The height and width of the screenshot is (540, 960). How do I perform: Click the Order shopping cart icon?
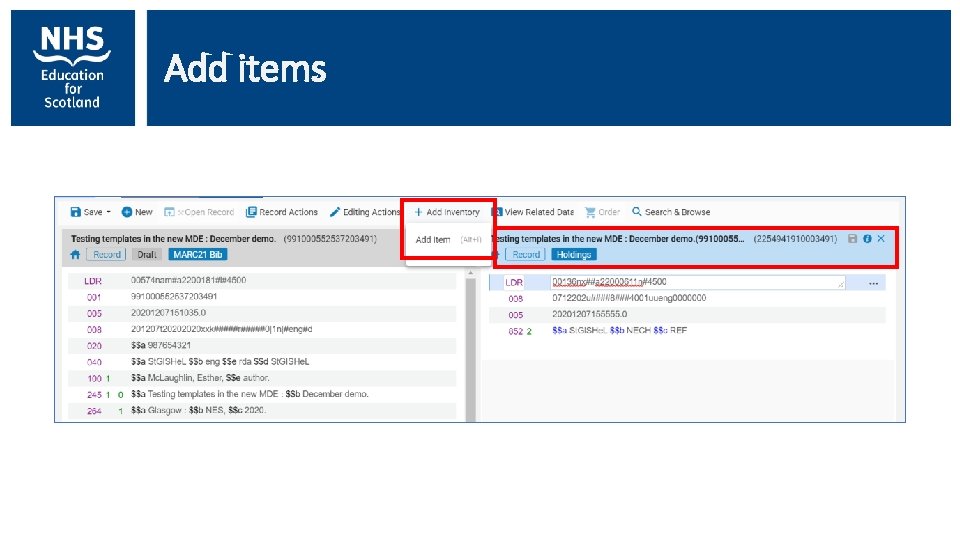pos(590,212)
